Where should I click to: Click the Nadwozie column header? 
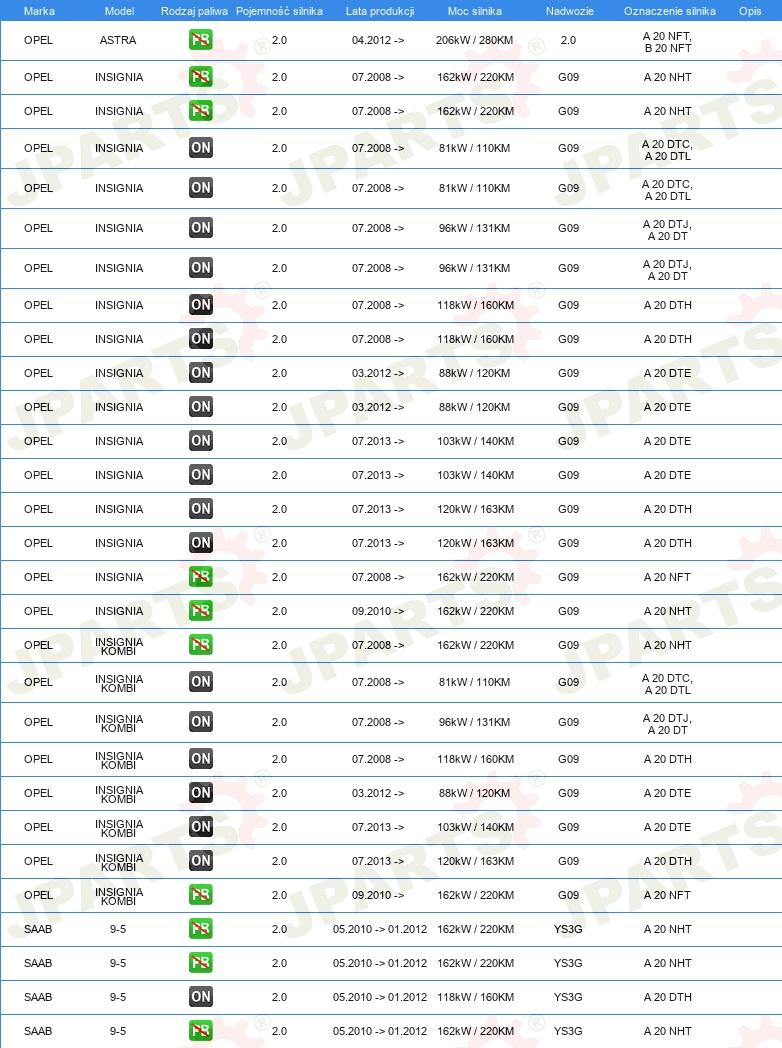569,11
